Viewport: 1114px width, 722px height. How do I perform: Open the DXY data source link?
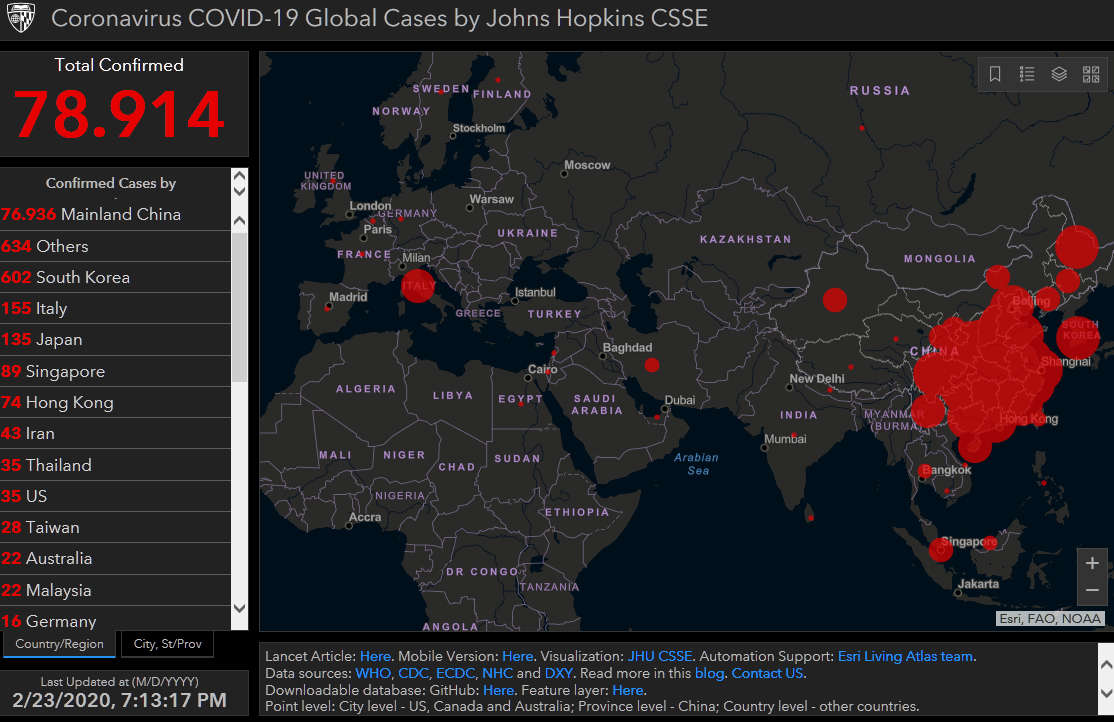pyautogui.click(x=558, y=674)
